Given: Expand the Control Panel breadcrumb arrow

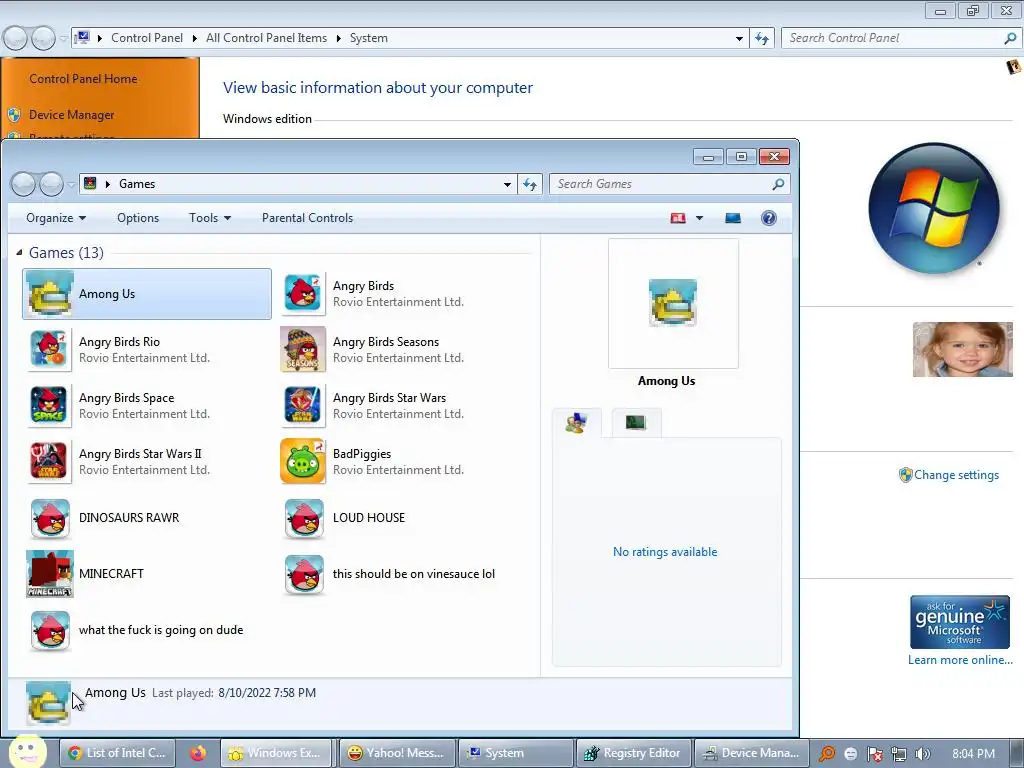Looking at the screenshot, I should coord(195,39).
